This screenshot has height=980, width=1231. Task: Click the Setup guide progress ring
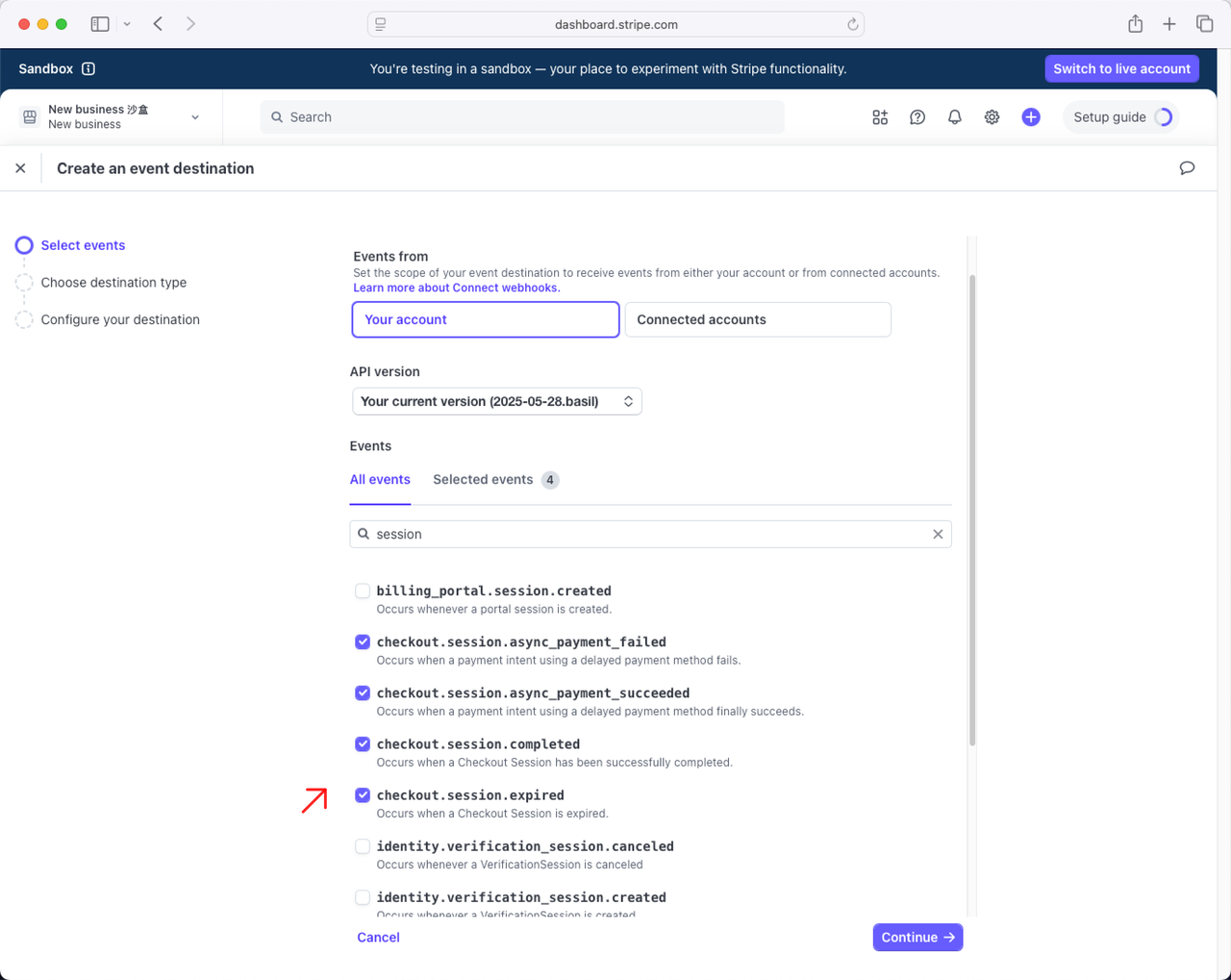(1164, 117)
